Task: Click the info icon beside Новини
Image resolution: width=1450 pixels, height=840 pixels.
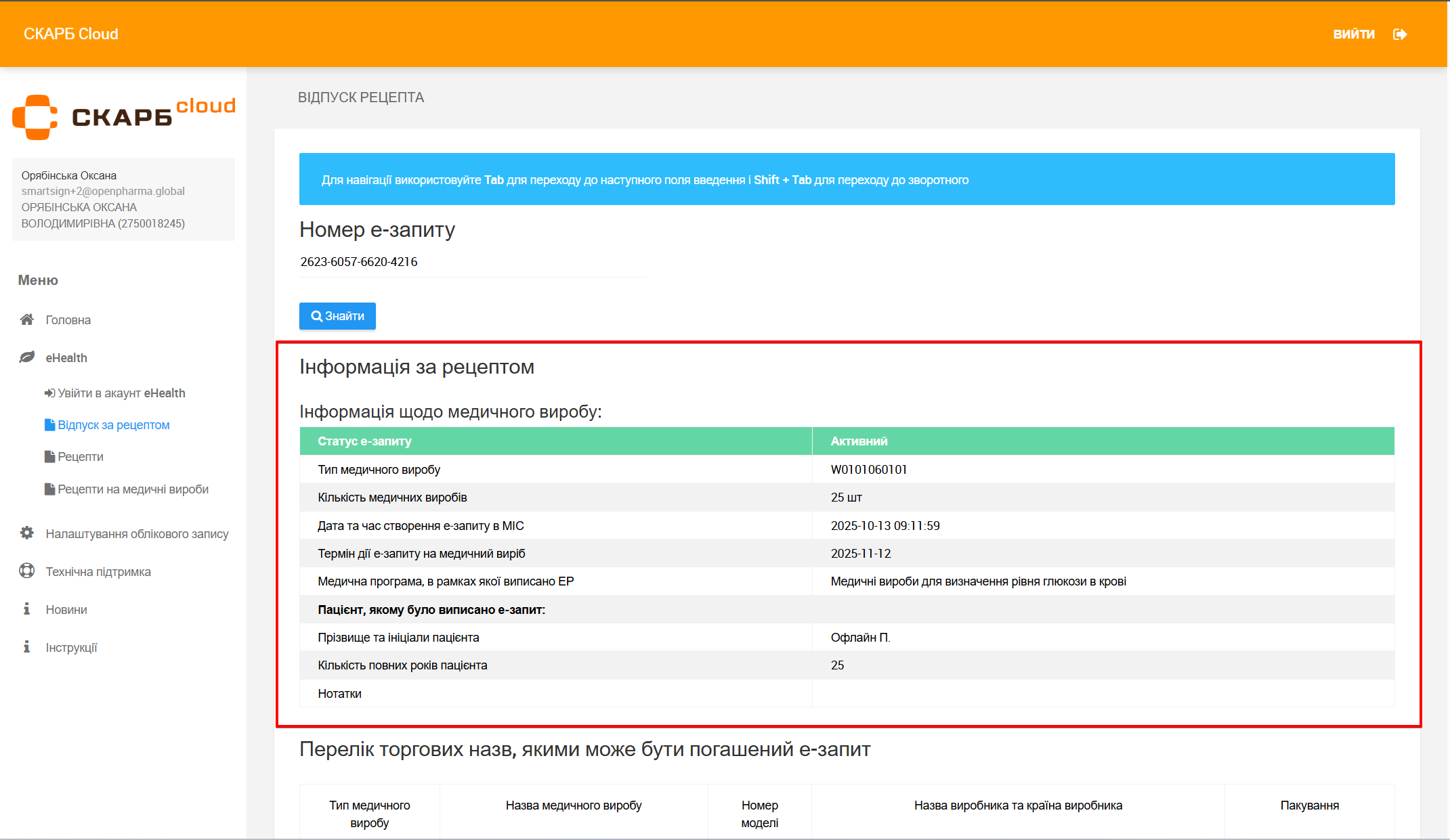Action: [x=26, y=609]
